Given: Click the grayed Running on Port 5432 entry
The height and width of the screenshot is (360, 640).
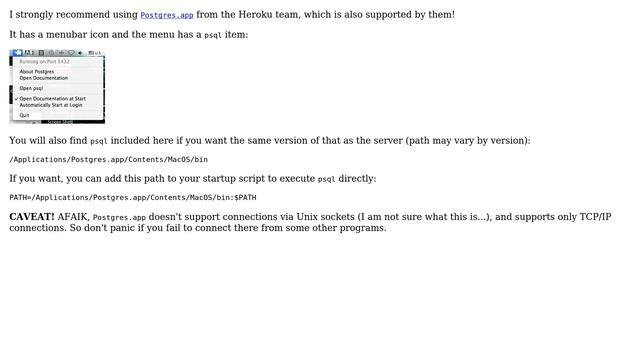Looking at the screenshot, I should pos(44,62).
